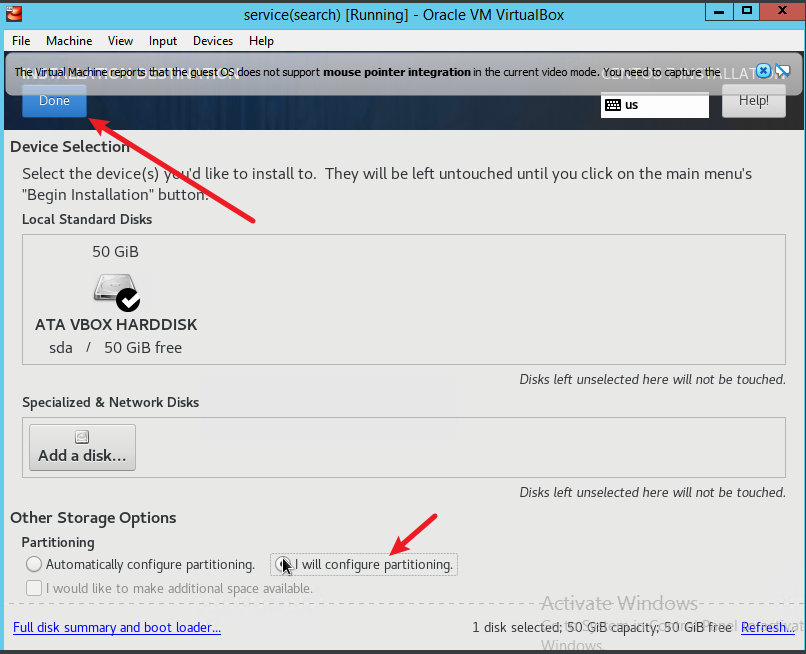Select Automatically configure partitioning radio button

34,564
